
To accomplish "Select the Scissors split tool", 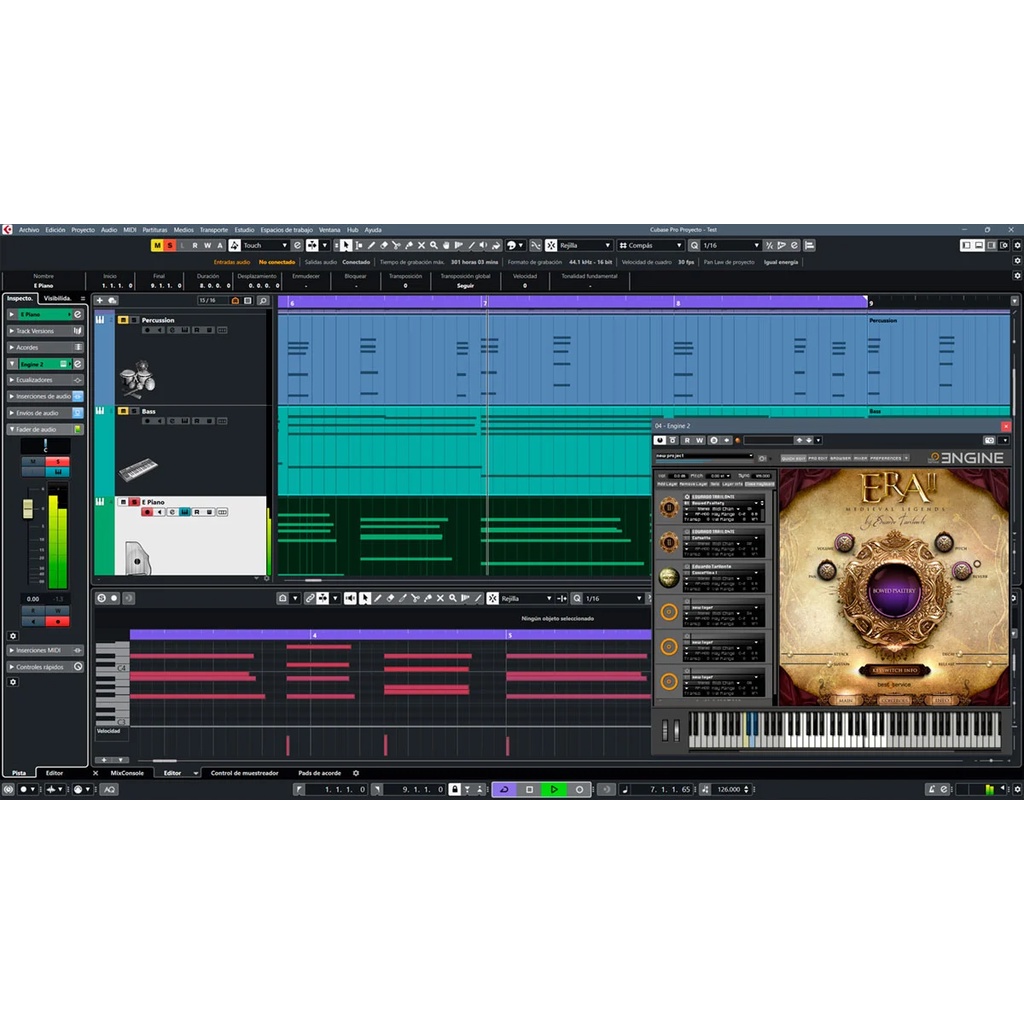I will pos(396,245).
